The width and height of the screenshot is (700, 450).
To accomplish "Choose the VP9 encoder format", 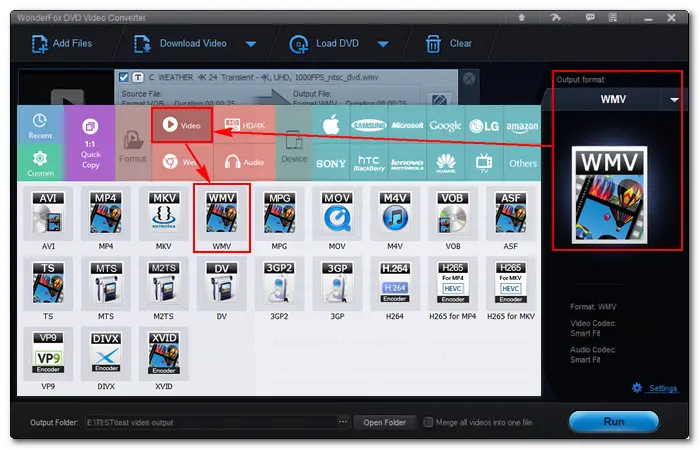I will [48, 353].
